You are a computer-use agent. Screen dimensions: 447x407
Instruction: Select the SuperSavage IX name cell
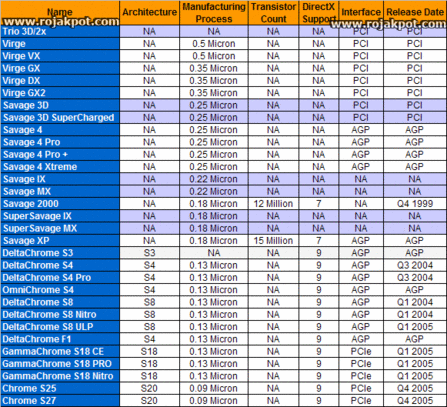[x=60, y=216]
